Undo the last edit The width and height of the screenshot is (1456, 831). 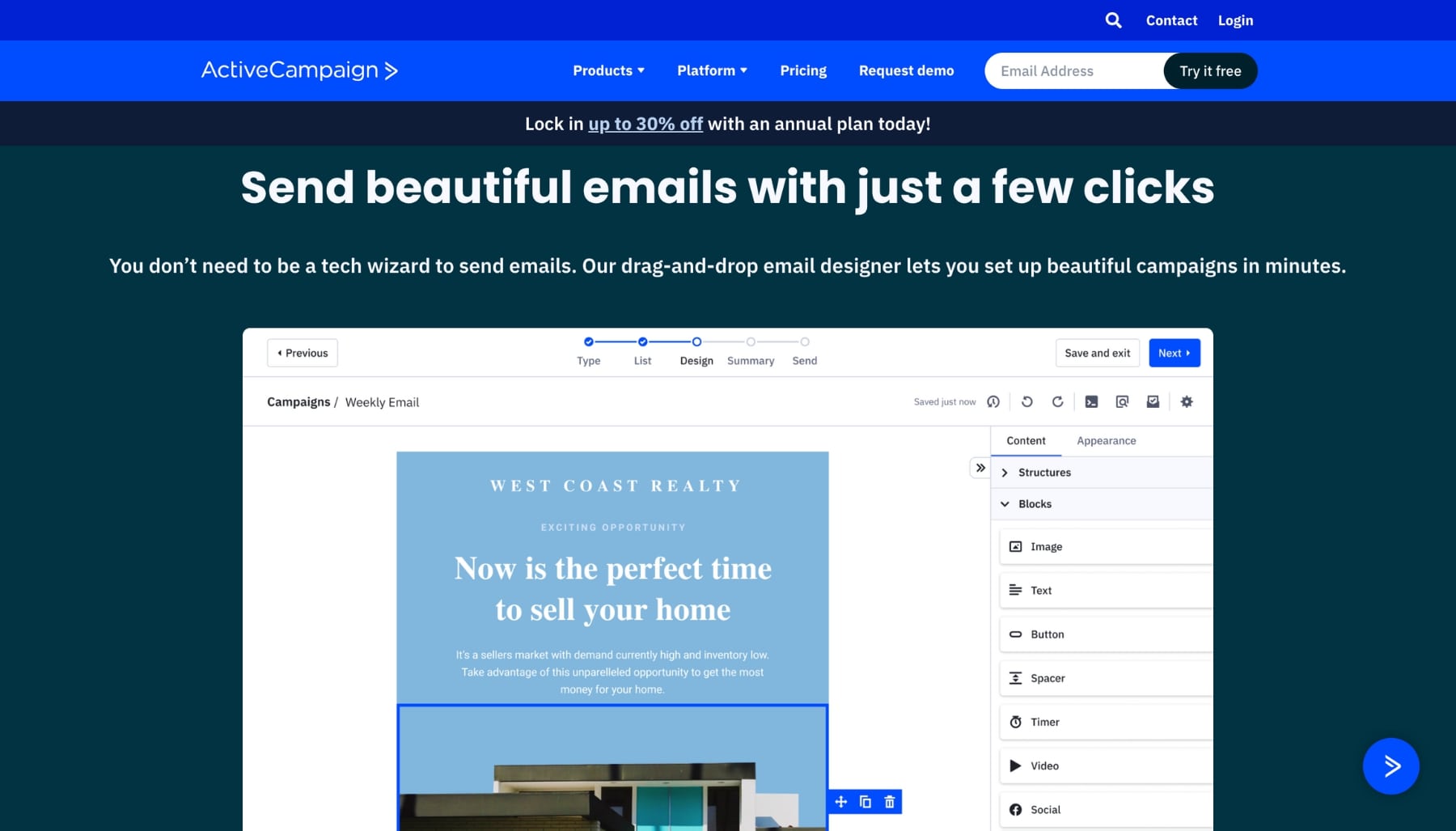(x=1027, y=401)
